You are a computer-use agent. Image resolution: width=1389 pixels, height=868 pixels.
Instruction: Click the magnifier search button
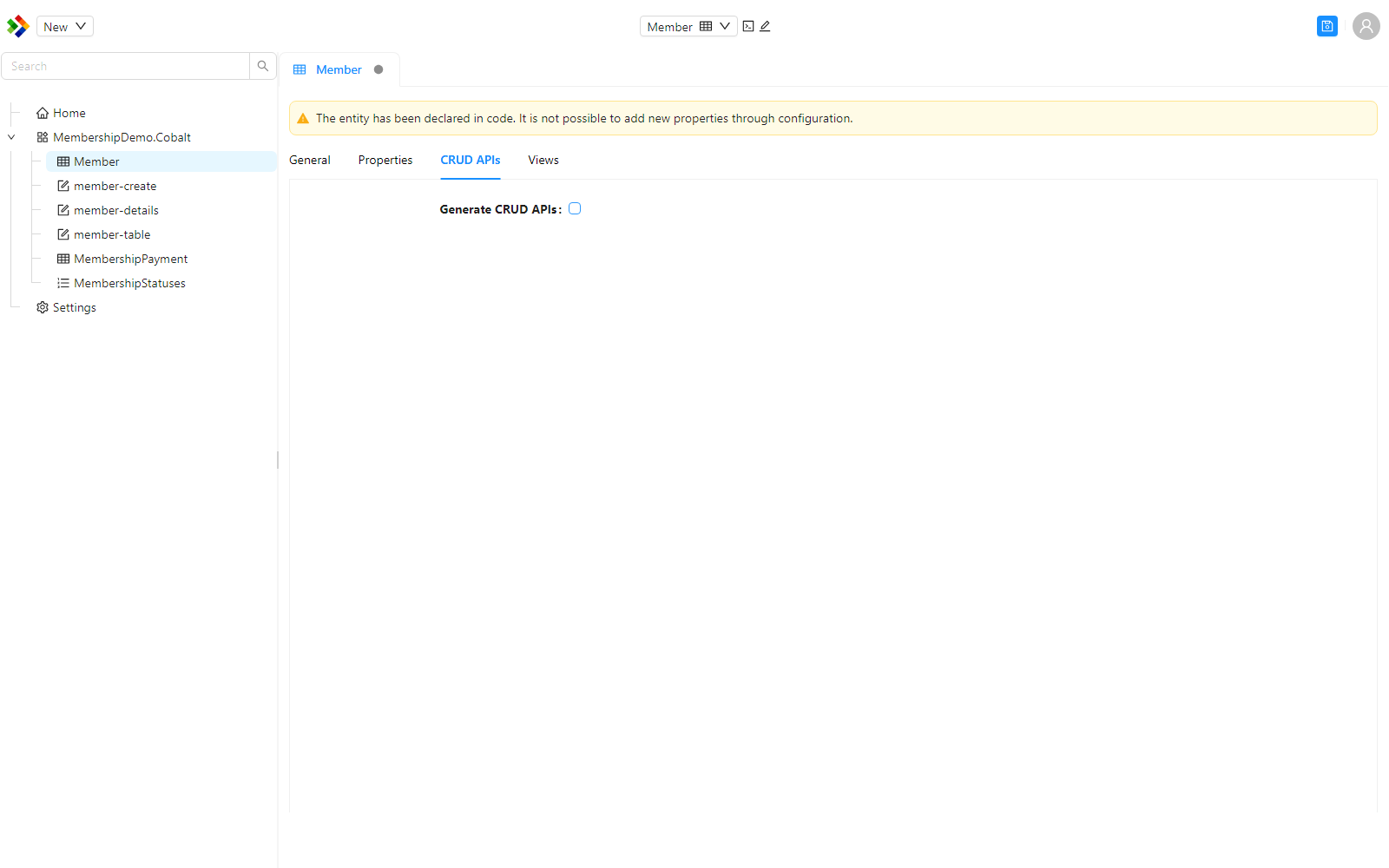click(x=263, y=66)
